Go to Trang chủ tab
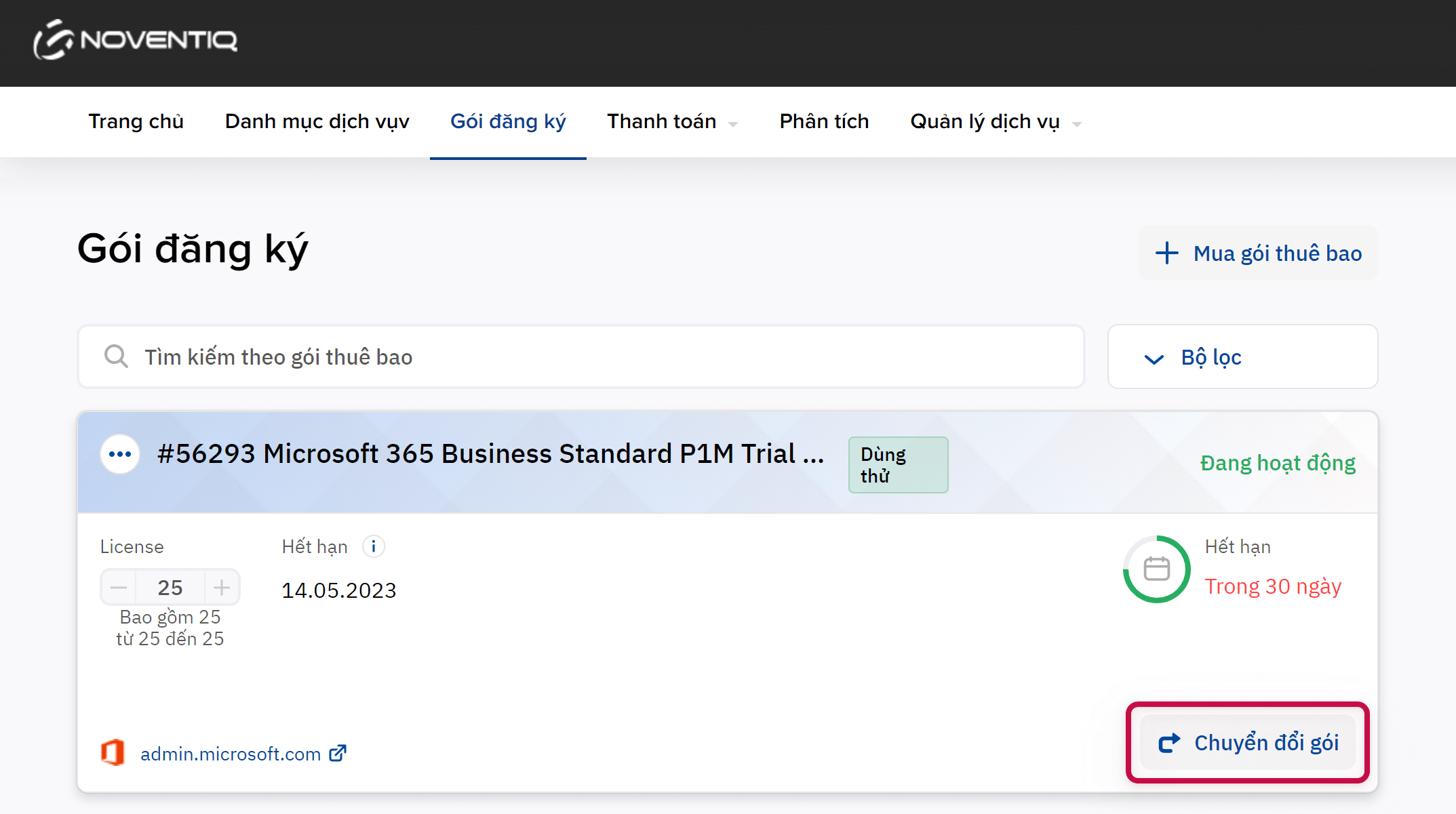The width and height of the screenshot is (1456, 814). 136,122
